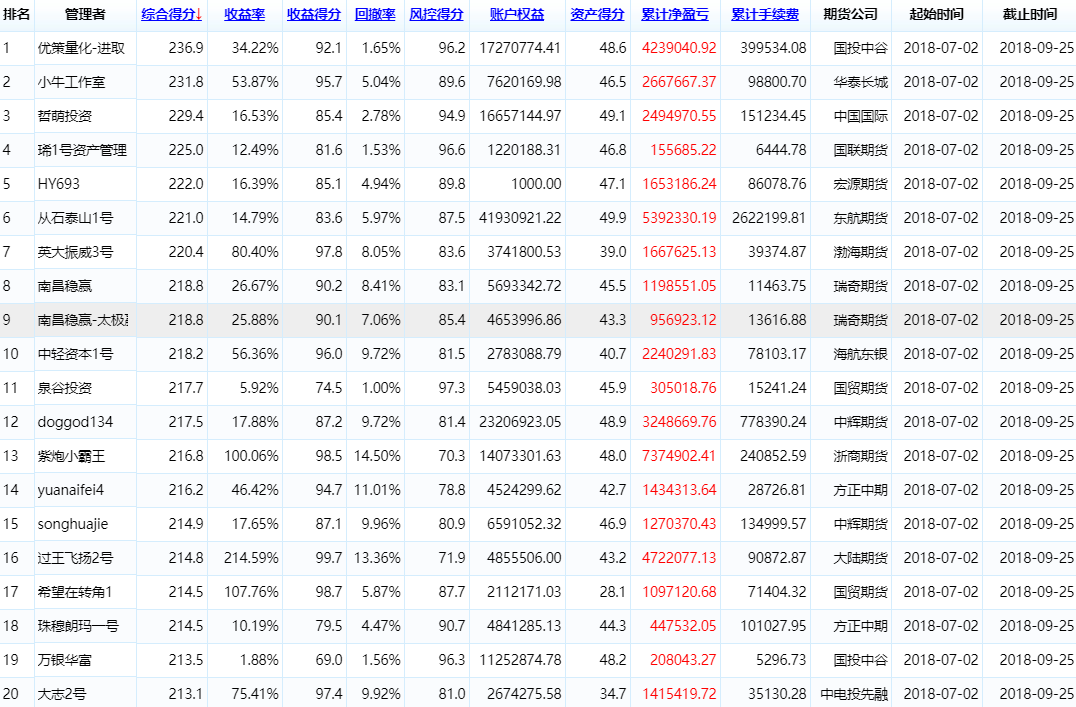Click futures company 东航期货

(x=861, y=218)
